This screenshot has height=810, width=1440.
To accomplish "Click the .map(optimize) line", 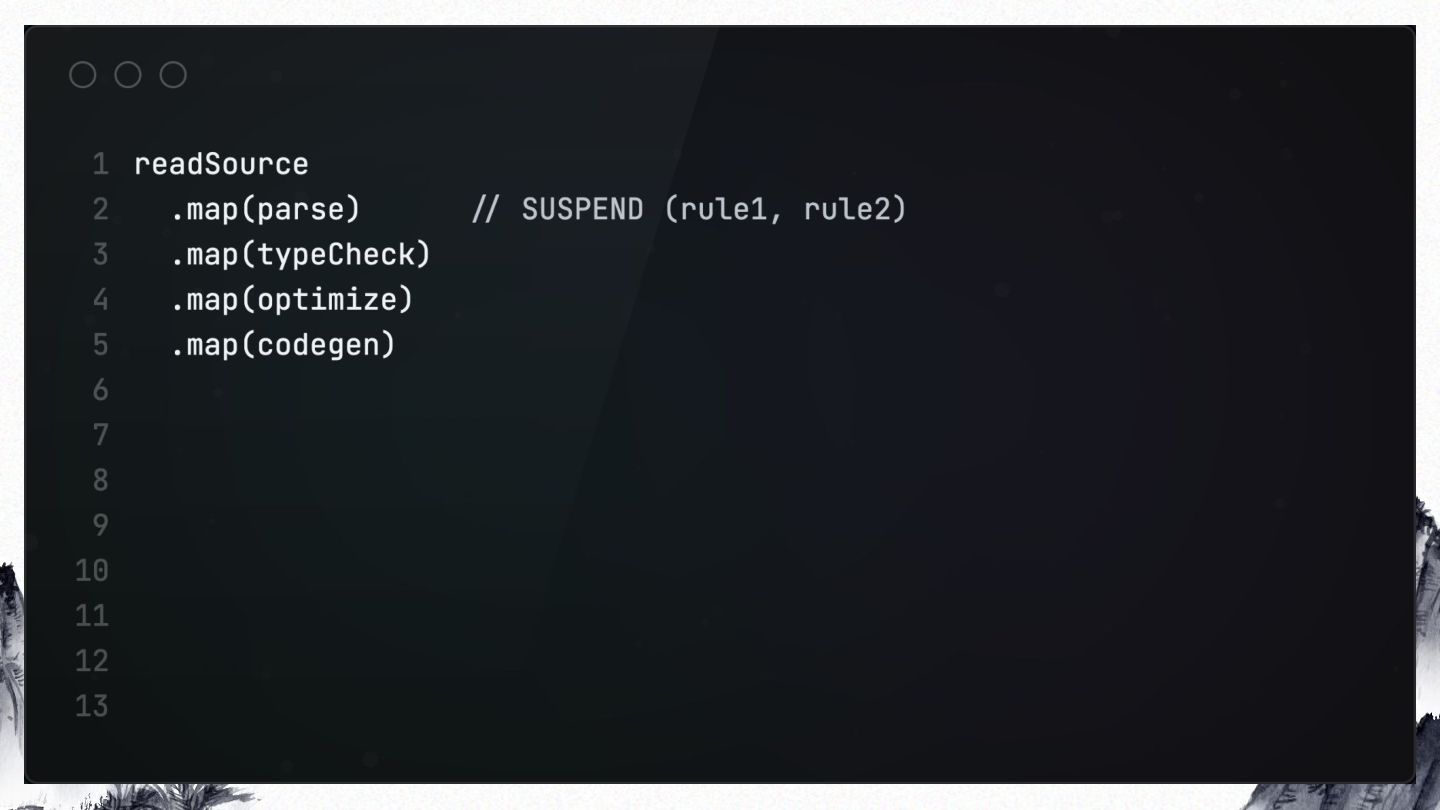I will click(x=292, y=300).
